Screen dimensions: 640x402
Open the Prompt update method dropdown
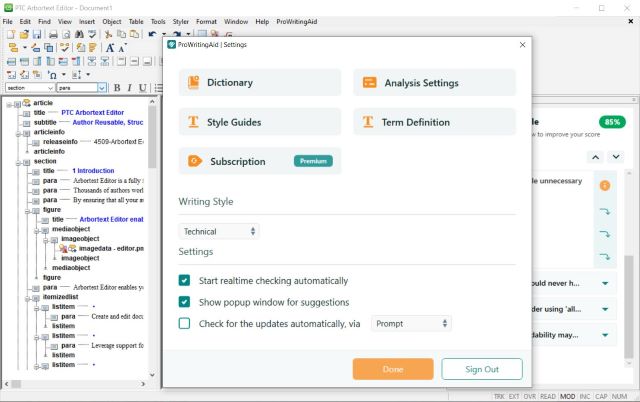click(x=411, y=324)
